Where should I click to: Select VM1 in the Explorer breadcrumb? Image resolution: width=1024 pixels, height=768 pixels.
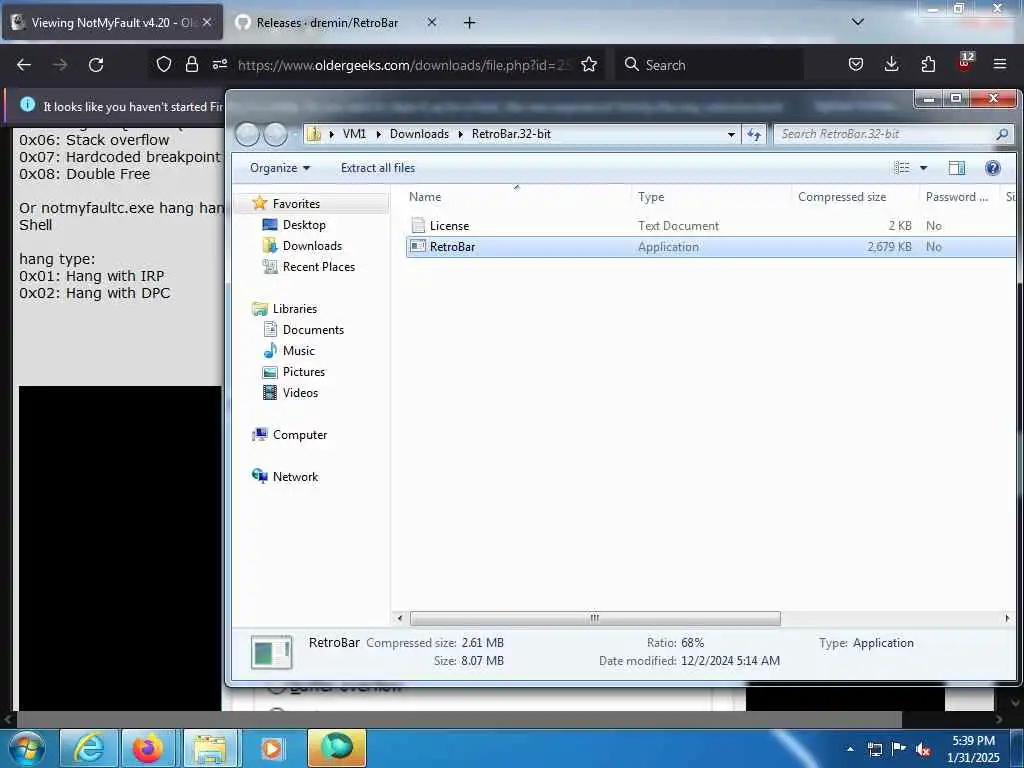(354, 134)
